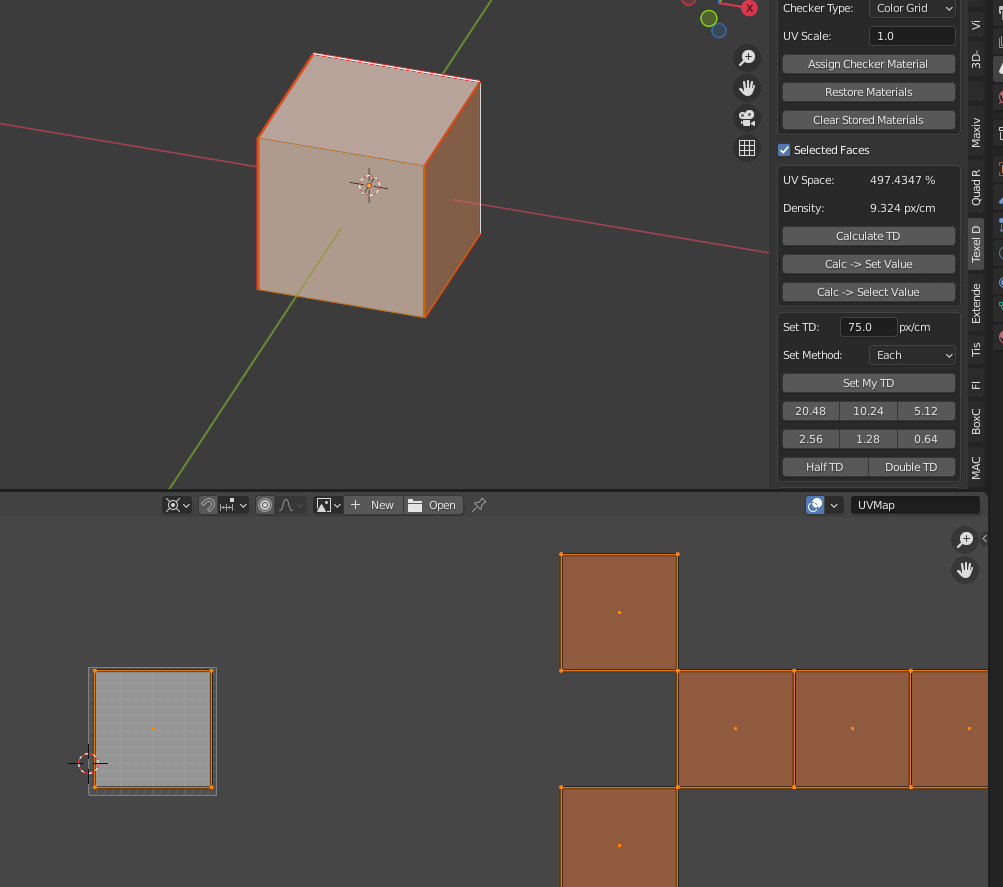Open the image browse dropdown icon

pyautogui.click(x=328, y=505)
